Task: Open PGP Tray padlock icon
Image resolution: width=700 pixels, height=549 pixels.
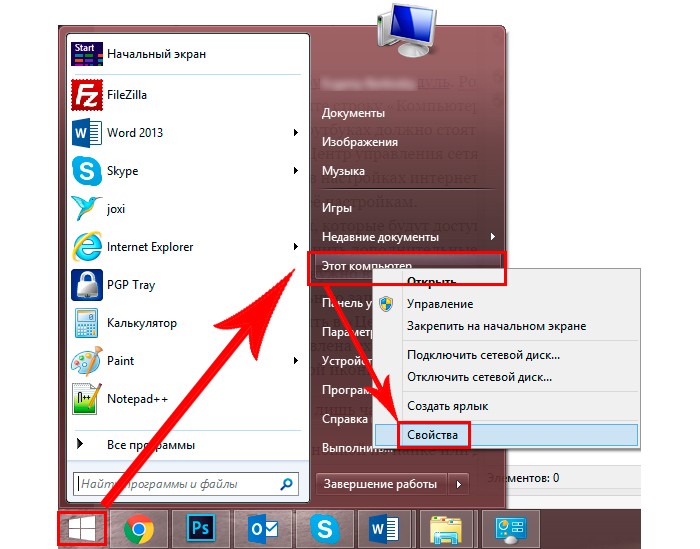Action: click(87, 285)
